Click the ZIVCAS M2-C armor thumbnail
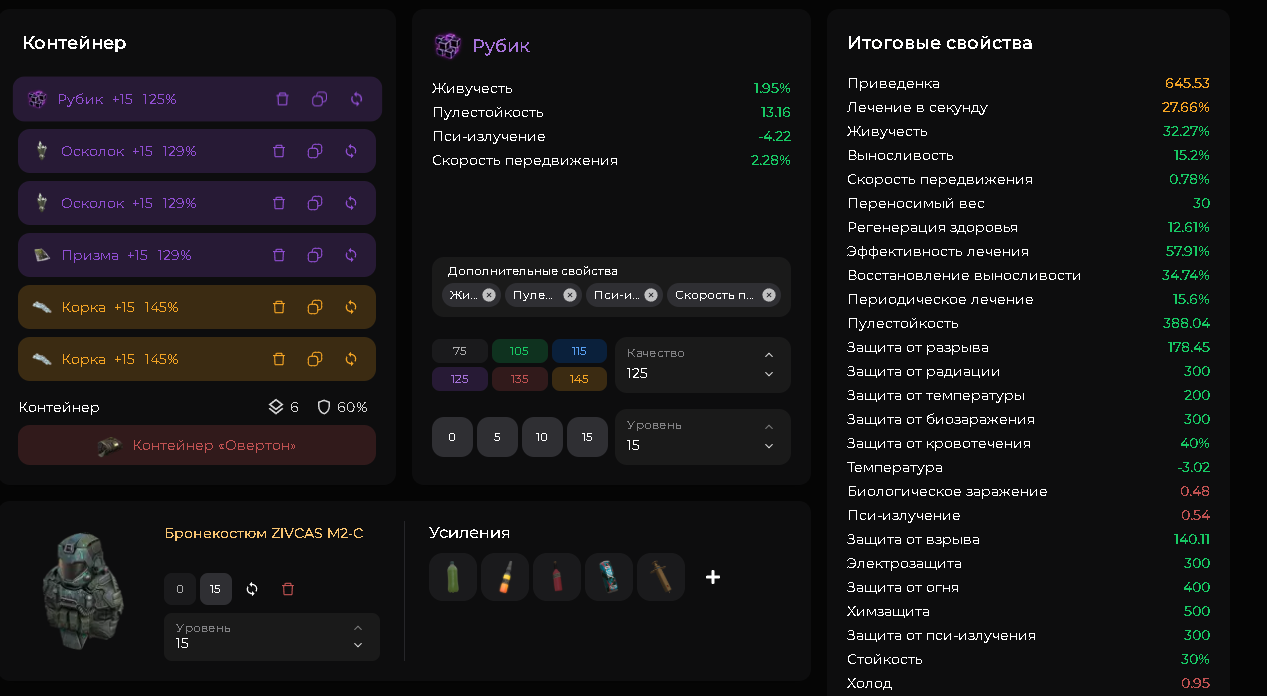This screenshot has height=696, width=1267. coord(83,590)
